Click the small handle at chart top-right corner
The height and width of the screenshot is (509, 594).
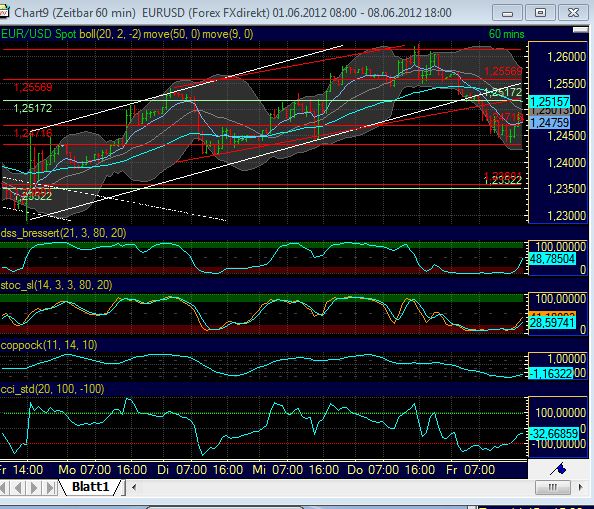point(580,30)
